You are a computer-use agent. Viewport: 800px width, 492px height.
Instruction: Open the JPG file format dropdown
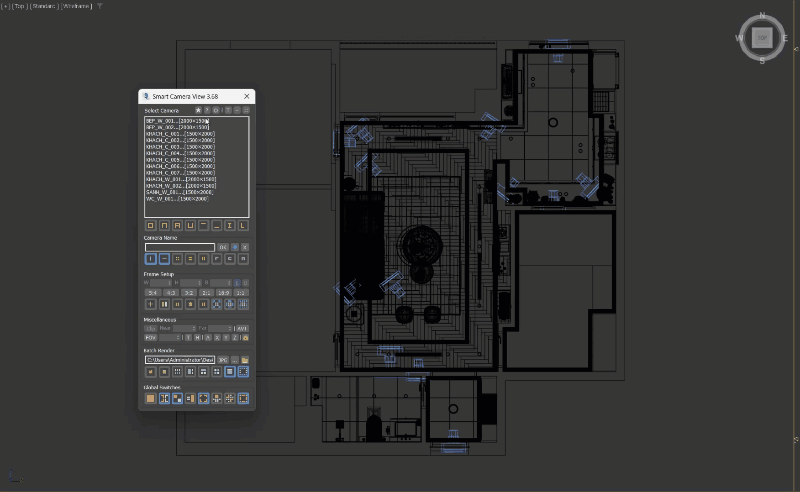tap(224, 360)
